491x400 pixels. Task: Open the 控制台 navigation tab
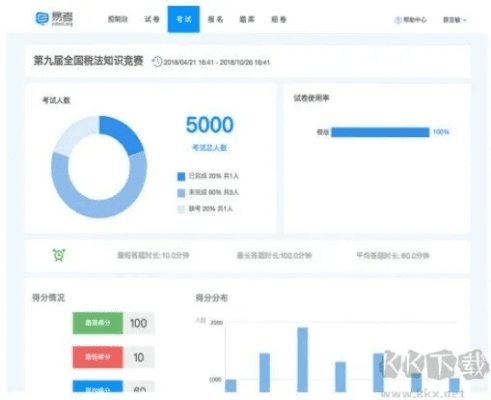coord(118,19)
